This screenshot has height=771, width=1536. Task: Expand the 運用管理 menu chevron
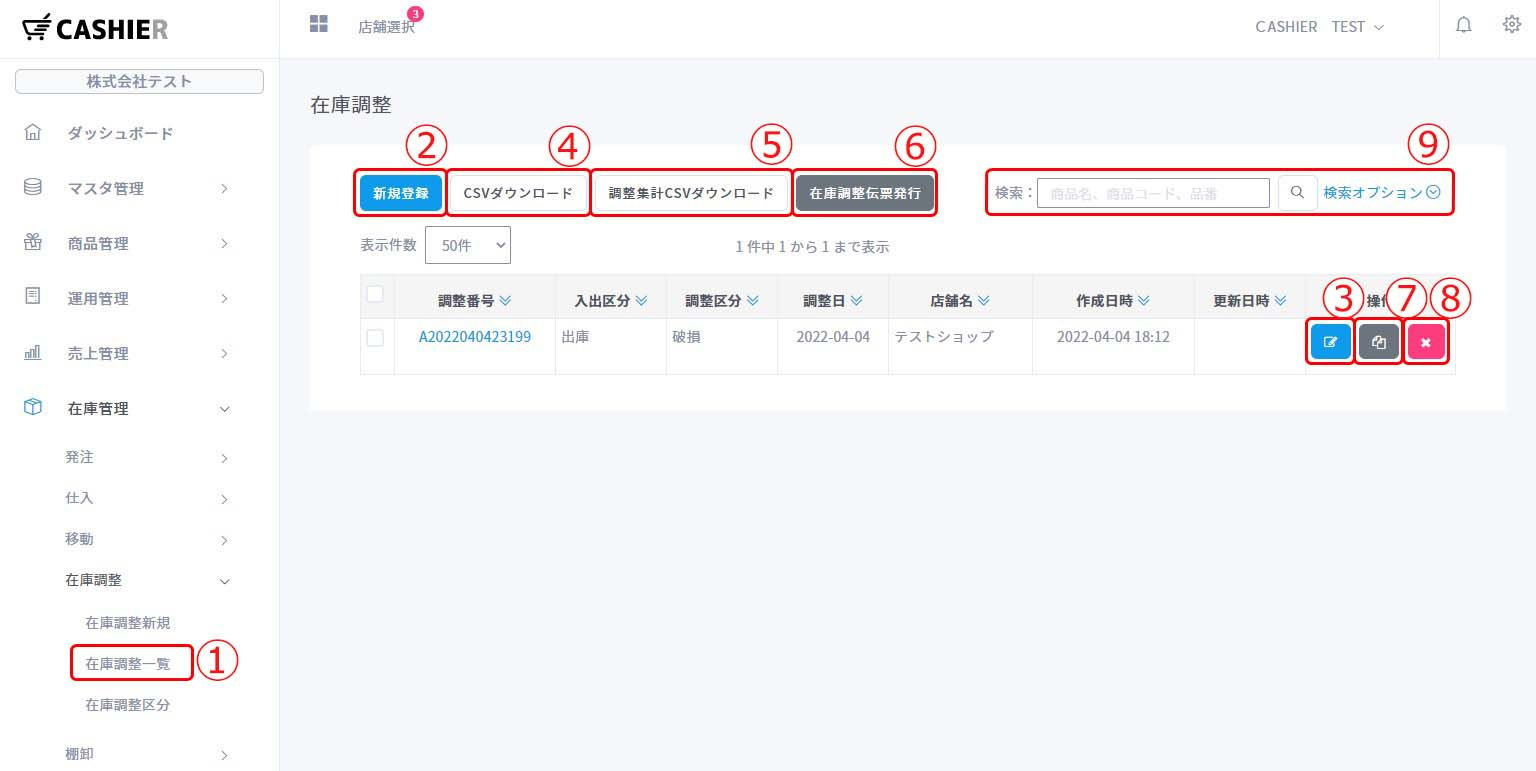[x=224, y=298]
